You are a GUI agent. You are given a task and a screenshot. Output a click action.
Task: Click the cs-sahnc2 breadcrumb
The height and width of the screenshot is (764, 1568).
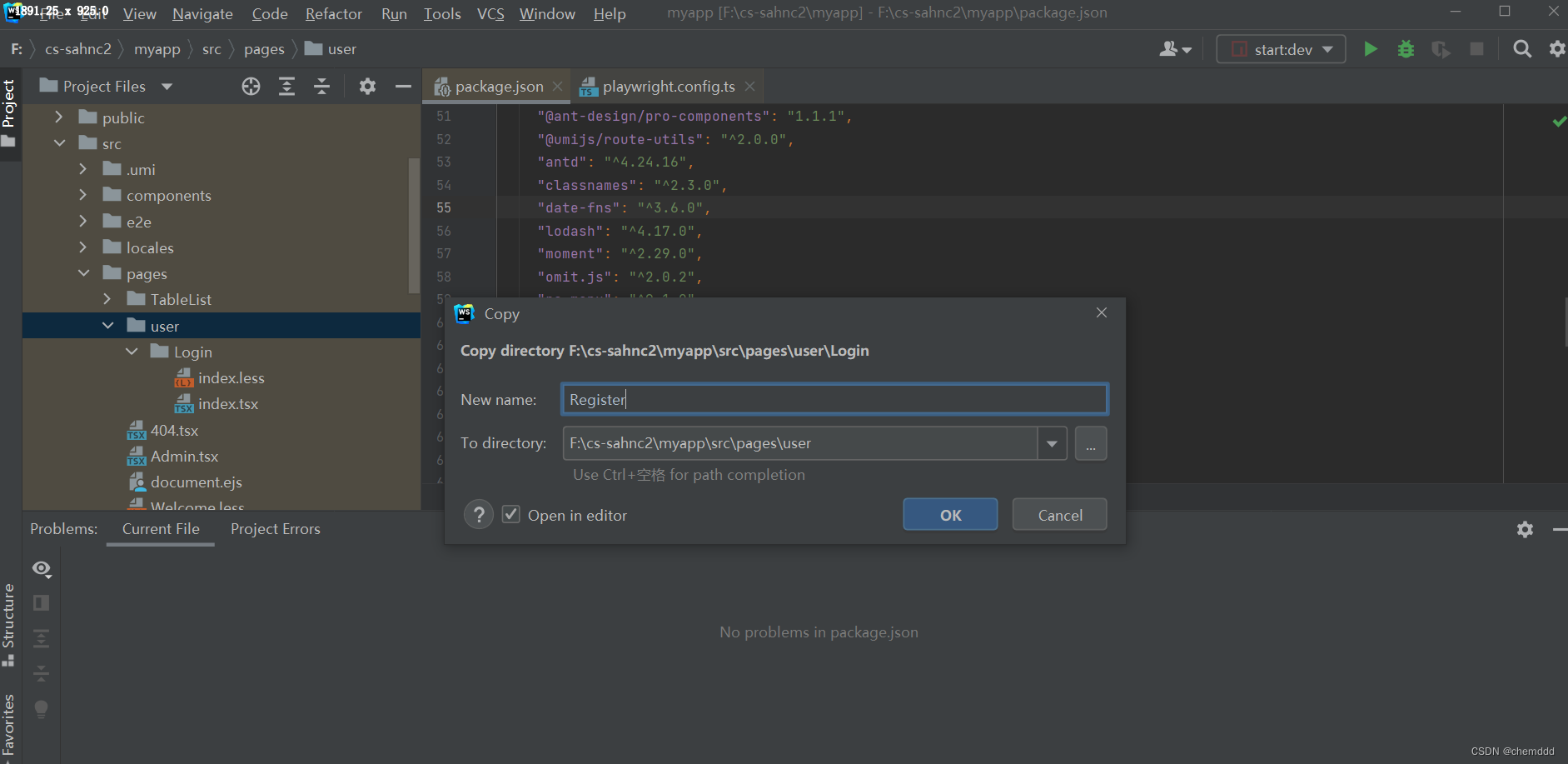[x=78, y=49]
